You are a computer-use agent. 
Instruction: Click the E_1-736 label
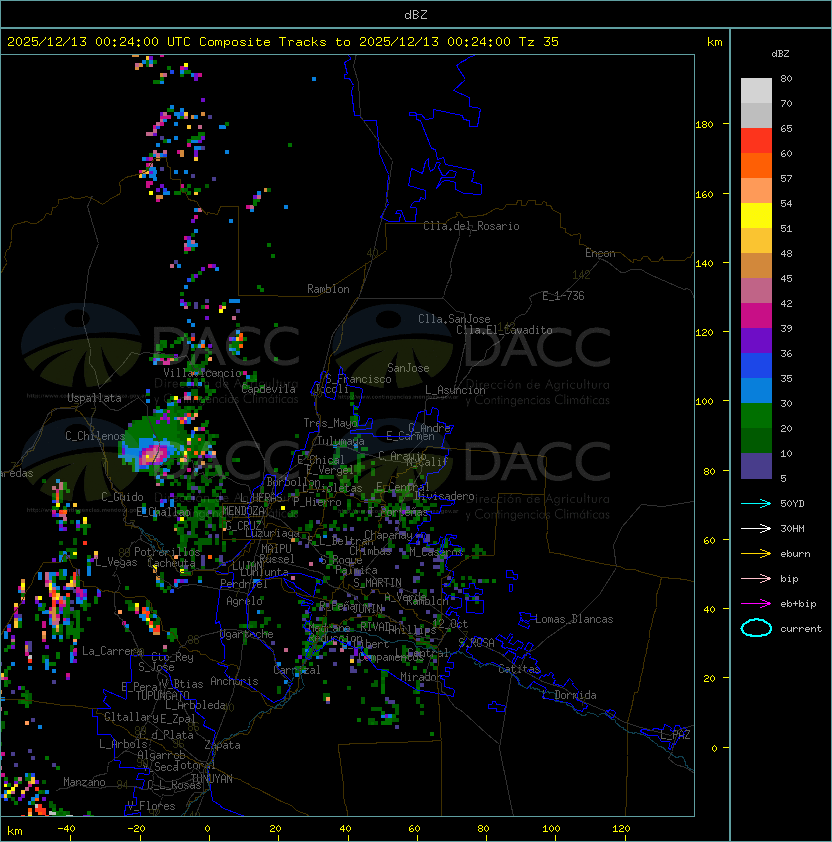[x=563, y=296]
